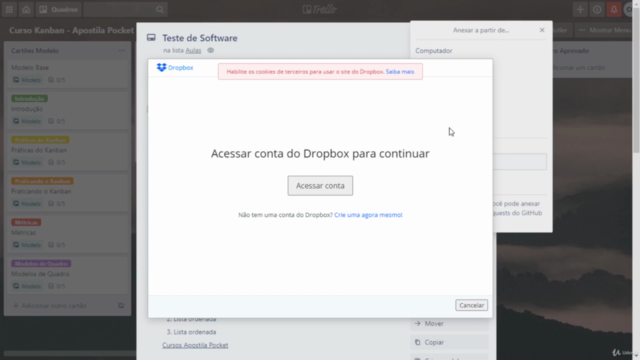Click the Modelo badge on the Modelo Base card

pos(27,80)
